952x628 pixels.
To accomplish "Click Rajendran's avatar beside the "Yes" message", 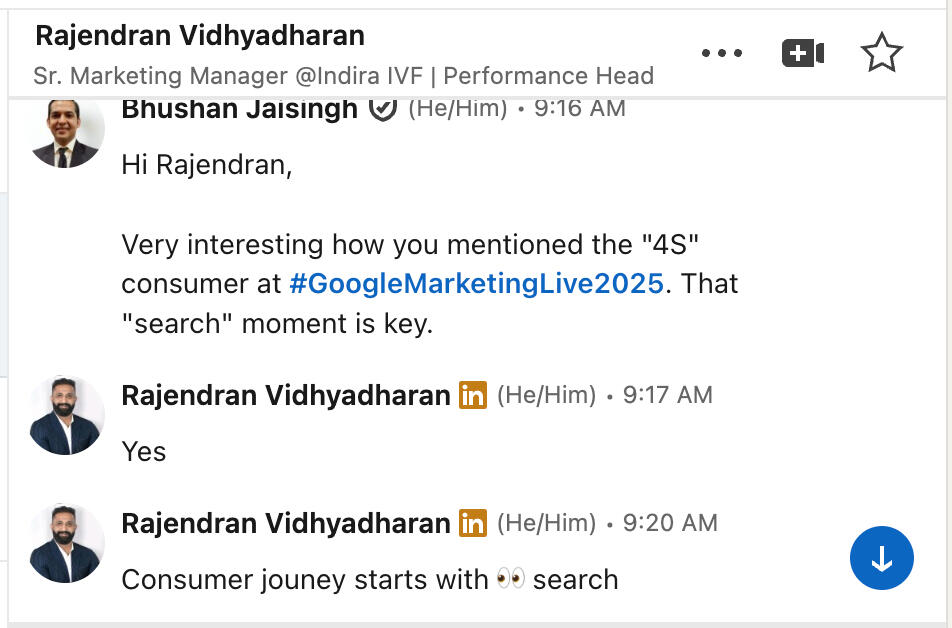I will click(67, 414).
